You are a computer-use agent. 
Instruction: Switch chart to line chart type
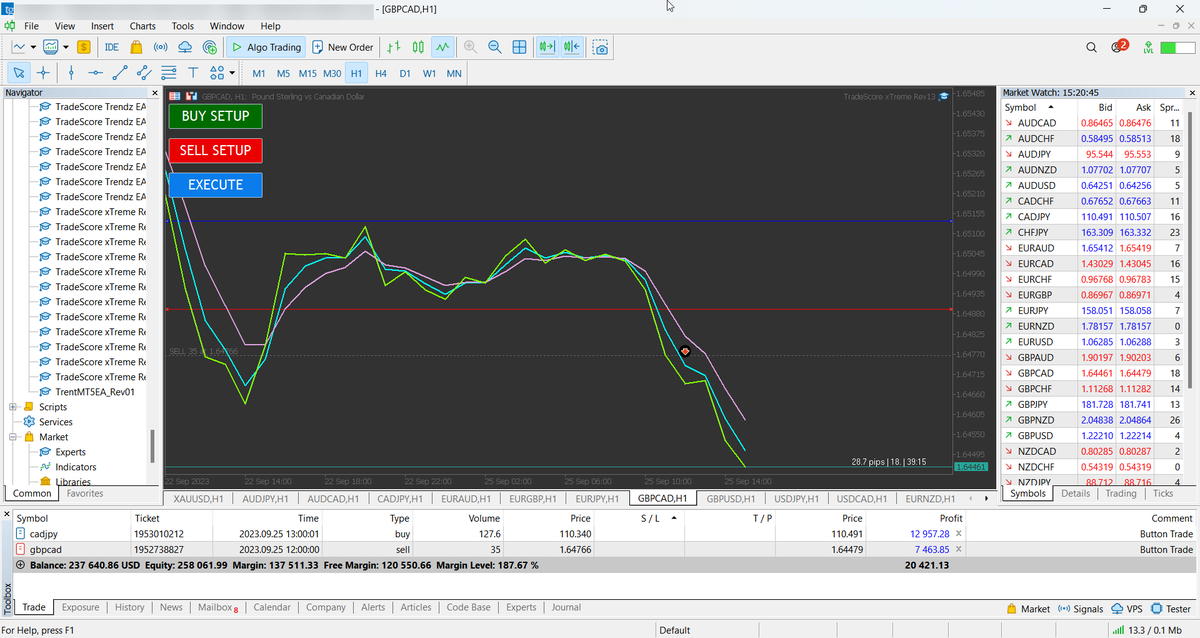point(443,46)
